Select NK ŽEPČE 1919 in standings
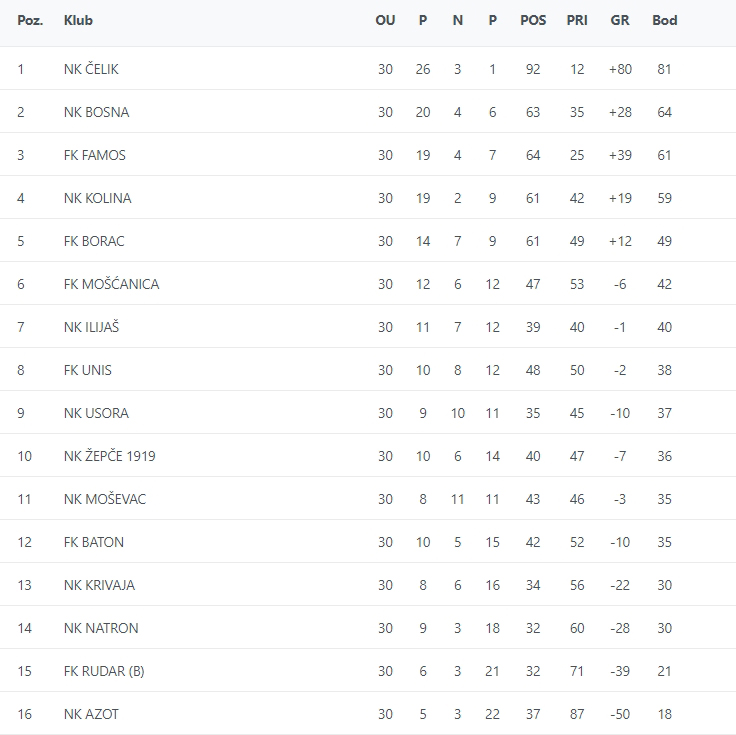This screenshot has height=735, width=736. [x=109, y=456]
